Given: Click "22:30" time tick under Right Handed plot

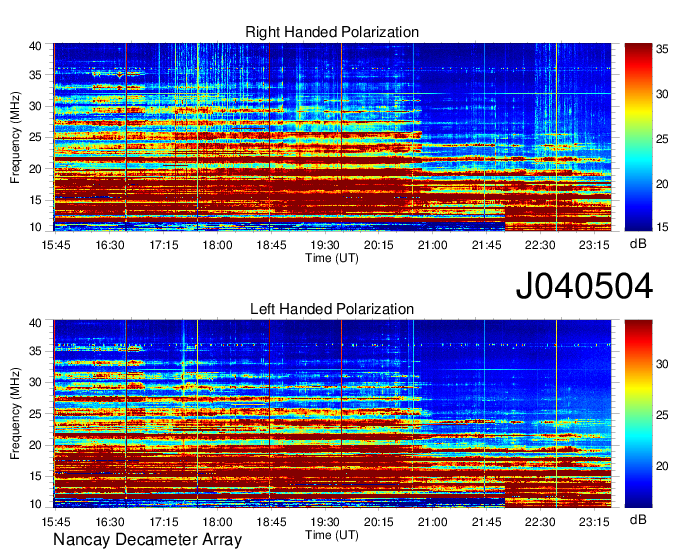Looking at the screenshot, I should [x=540, y=245].
